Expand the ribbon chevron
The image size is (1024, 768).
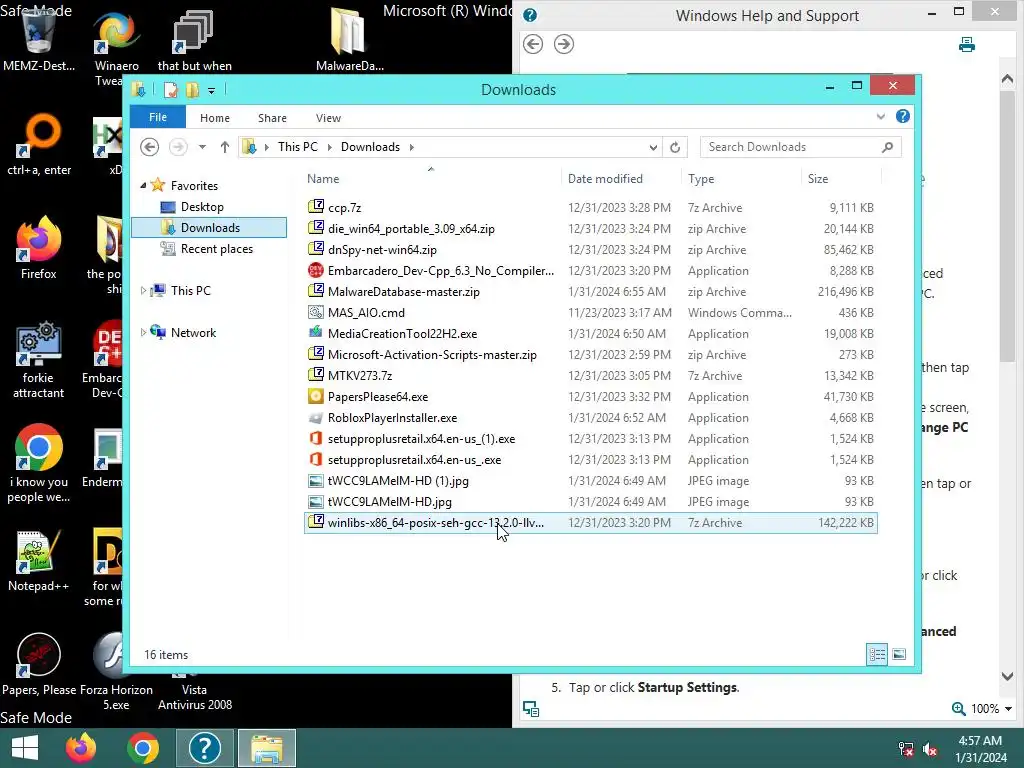[x=880, y=116]
